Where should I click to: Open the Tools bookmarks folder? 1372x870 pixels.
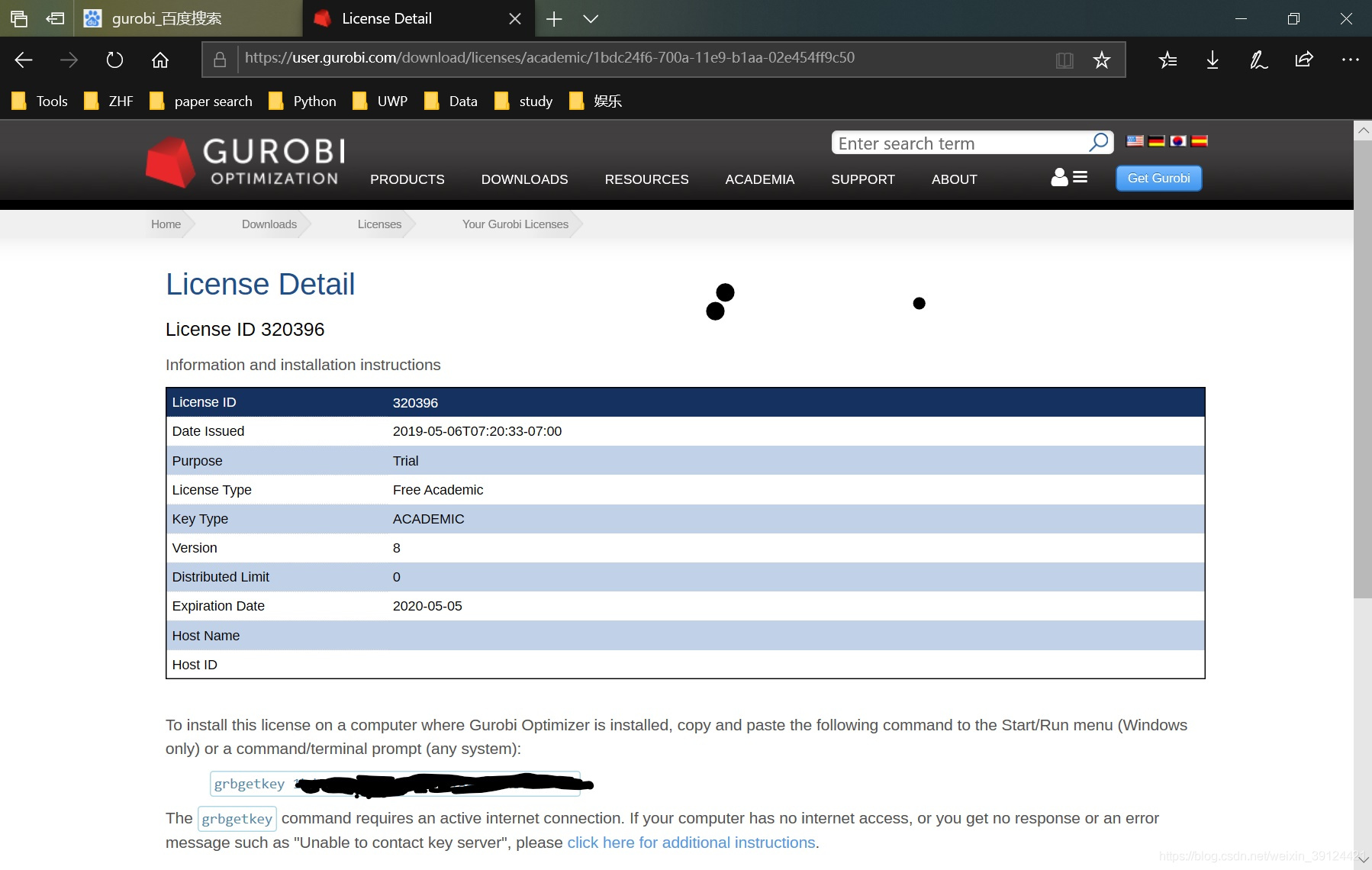click(x=40, y=101)
